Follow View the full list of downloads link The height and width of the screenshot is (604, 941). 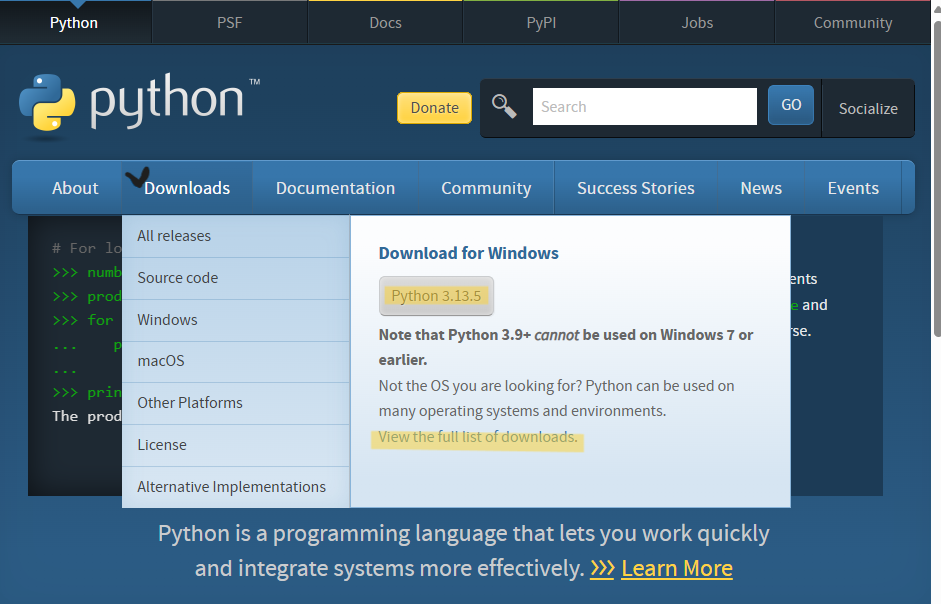[x=478, y=437]
